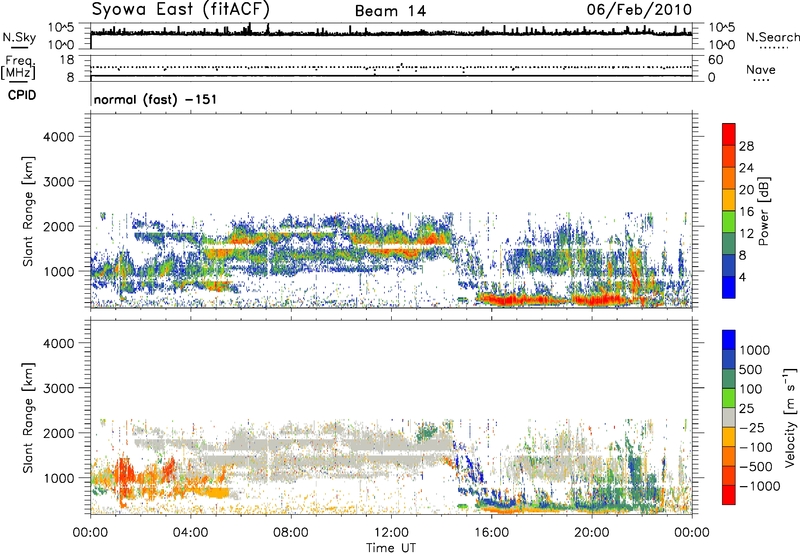Click the '3000' tick on the velocity panel
Viewport: 800px width, 554px height.
(x=59, y=388)
